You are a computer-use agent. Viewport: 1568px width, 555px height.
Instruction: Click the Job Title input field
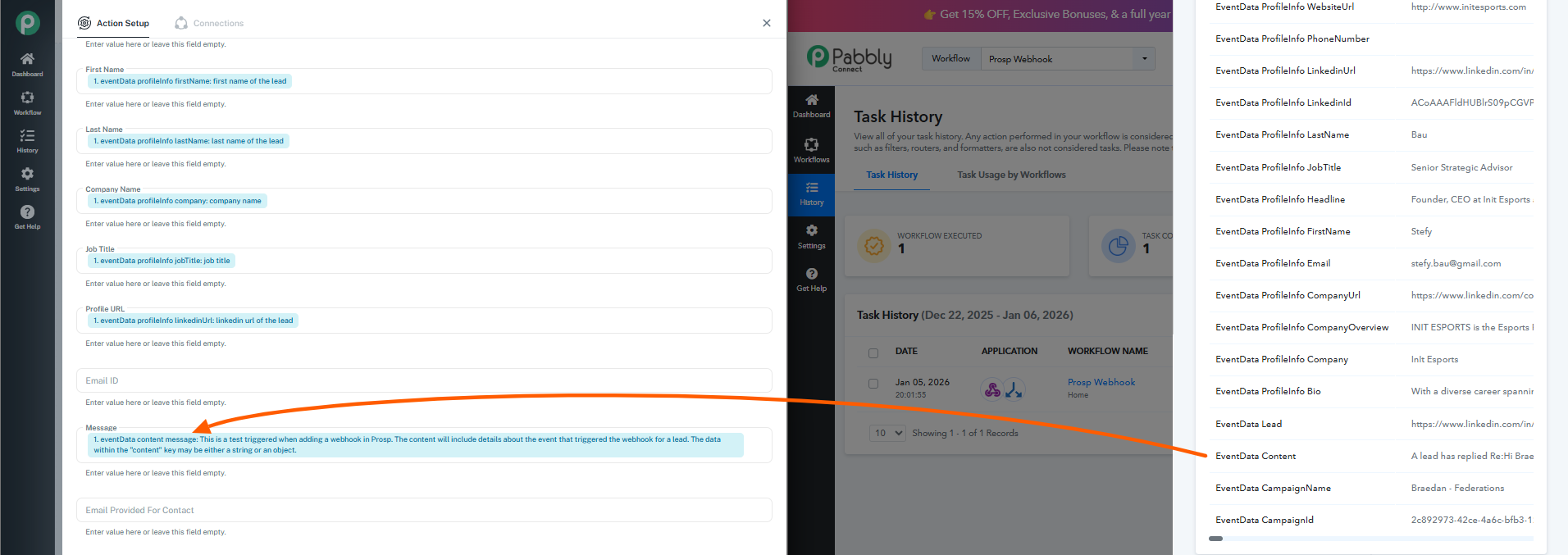point(424,261)
